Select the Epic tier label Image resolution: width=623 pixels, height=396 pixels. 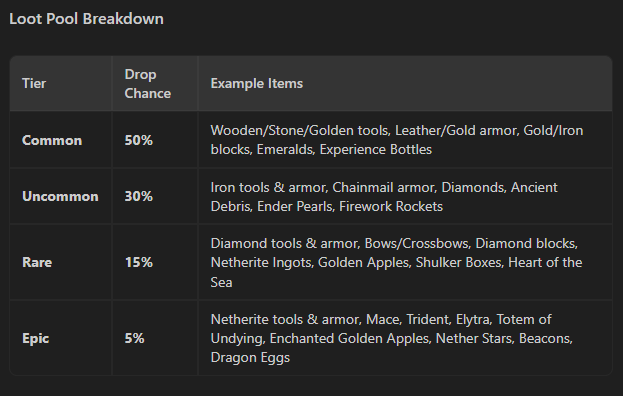pos(36,338)
